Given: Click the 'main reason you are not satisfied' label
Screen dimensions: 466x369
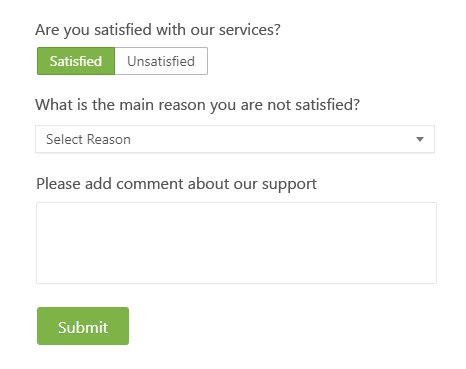Looking at the screenshot, I should [198, 105].
